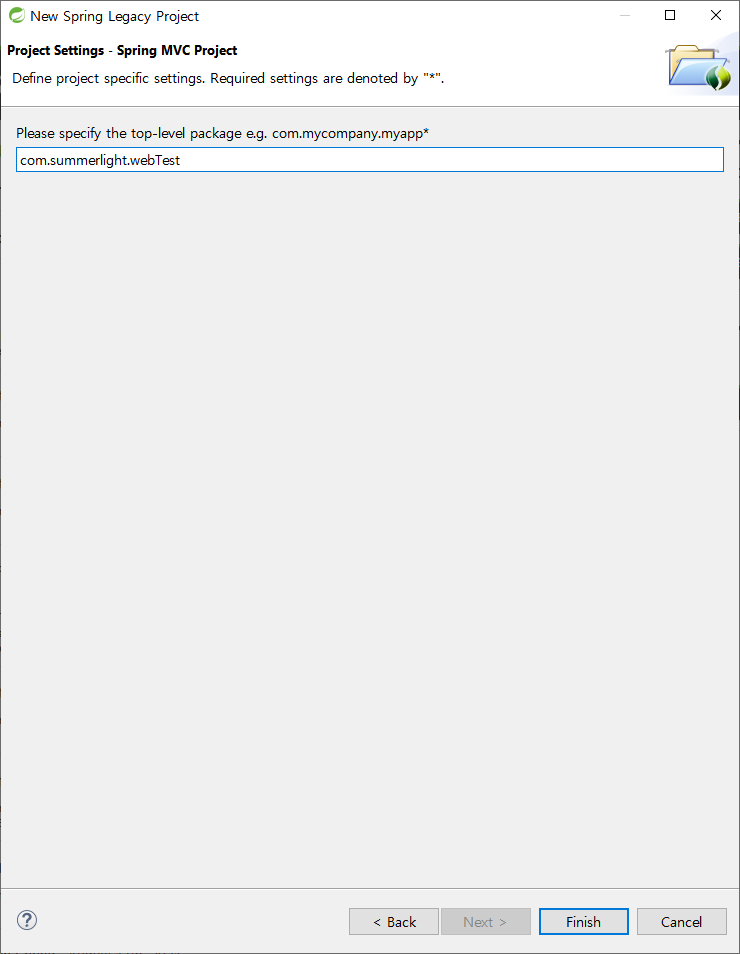Image resolution: width=740 pixels, height=954 pixels.
Task: Click the 'Project Settings - Spring MVC Project' heading
Action: 122,50
